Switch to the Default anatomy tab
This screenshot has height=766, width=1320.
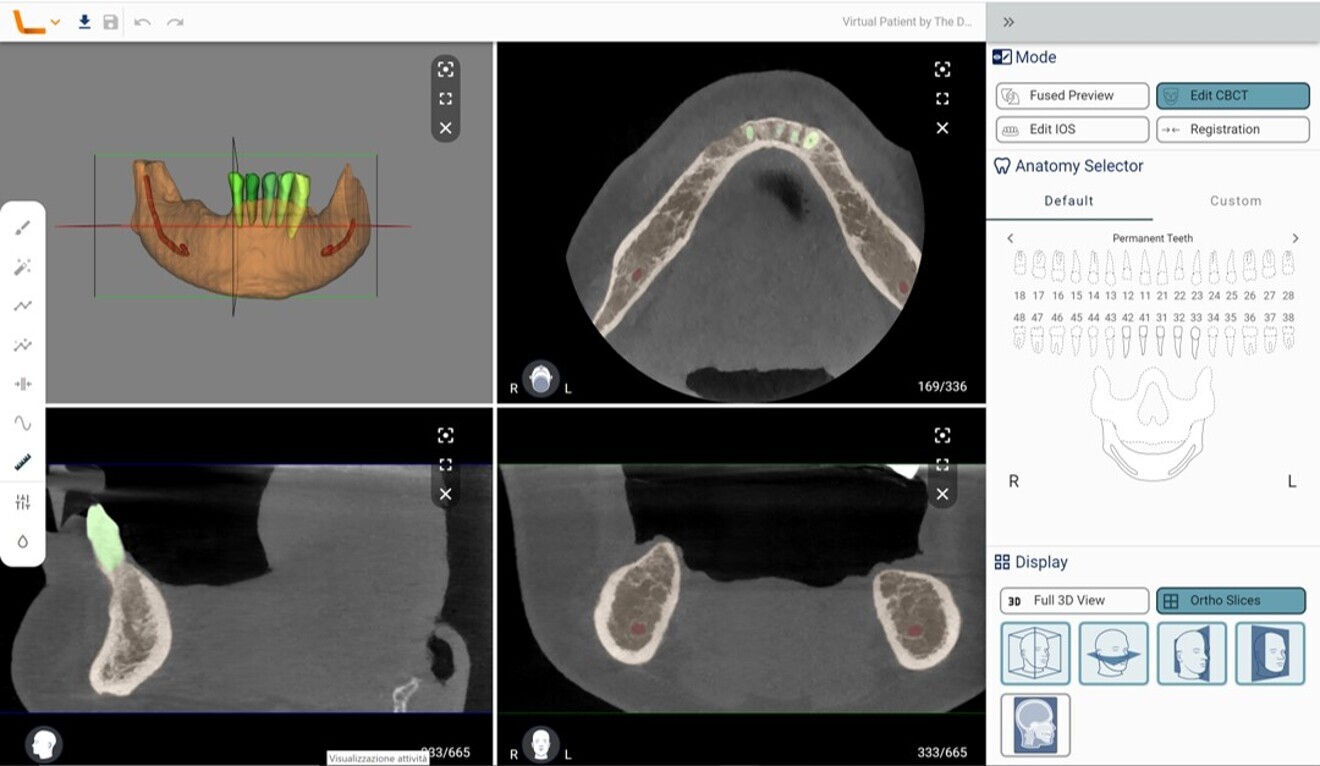tap(1068, 200)
